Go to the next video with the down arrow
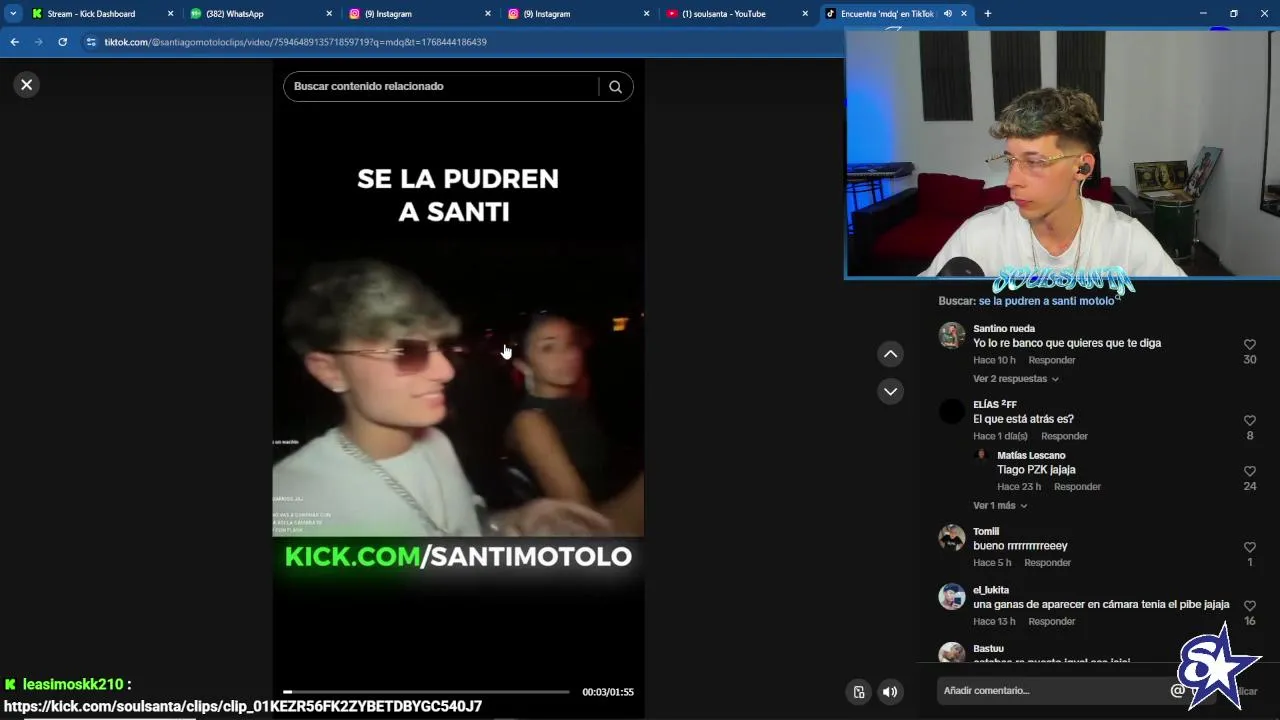 [890, 391]
